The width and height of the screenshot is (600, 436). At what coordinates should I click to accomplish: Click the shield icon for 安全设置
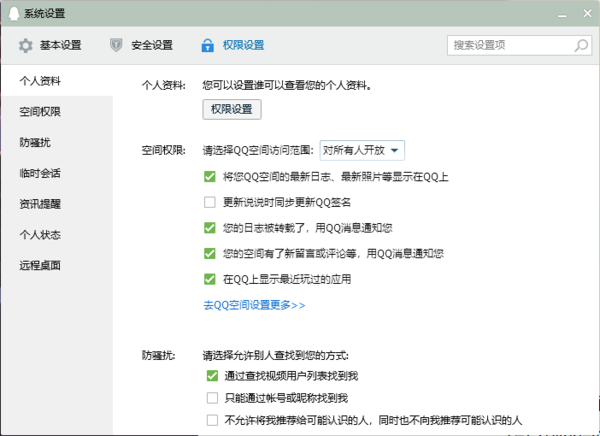click(116, 45)
